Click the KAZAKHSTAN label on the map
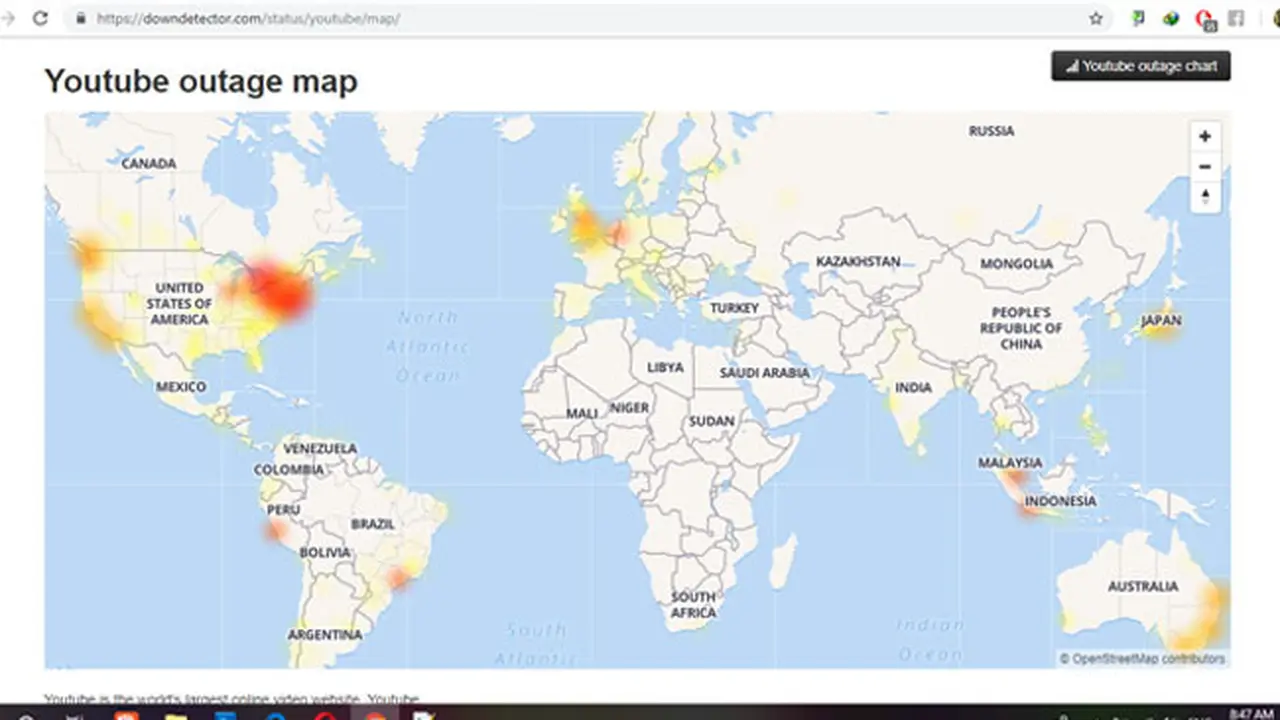Image resolution: width=1280 pixels, height=720 pixels. (x=858, y=261)
